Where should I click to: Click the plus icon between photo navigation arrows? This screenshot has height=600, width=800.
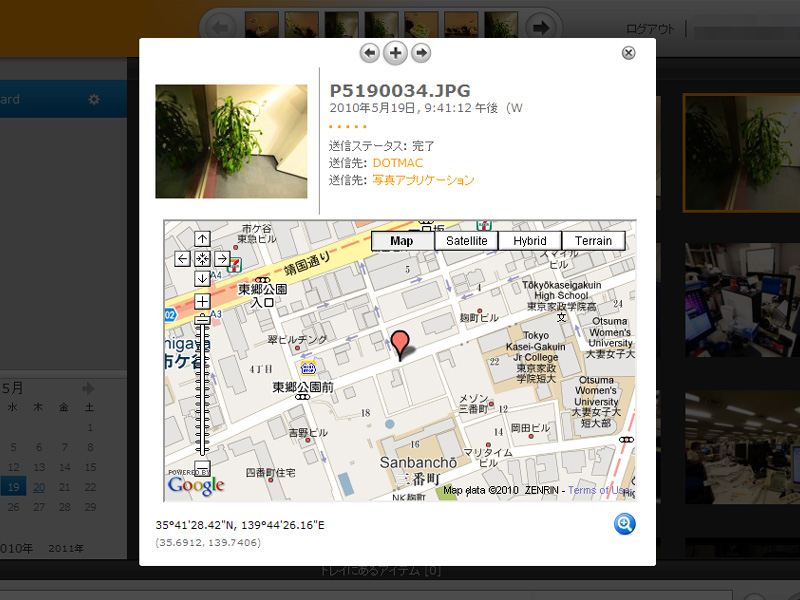pyautogui.click(x=395, y=52)
